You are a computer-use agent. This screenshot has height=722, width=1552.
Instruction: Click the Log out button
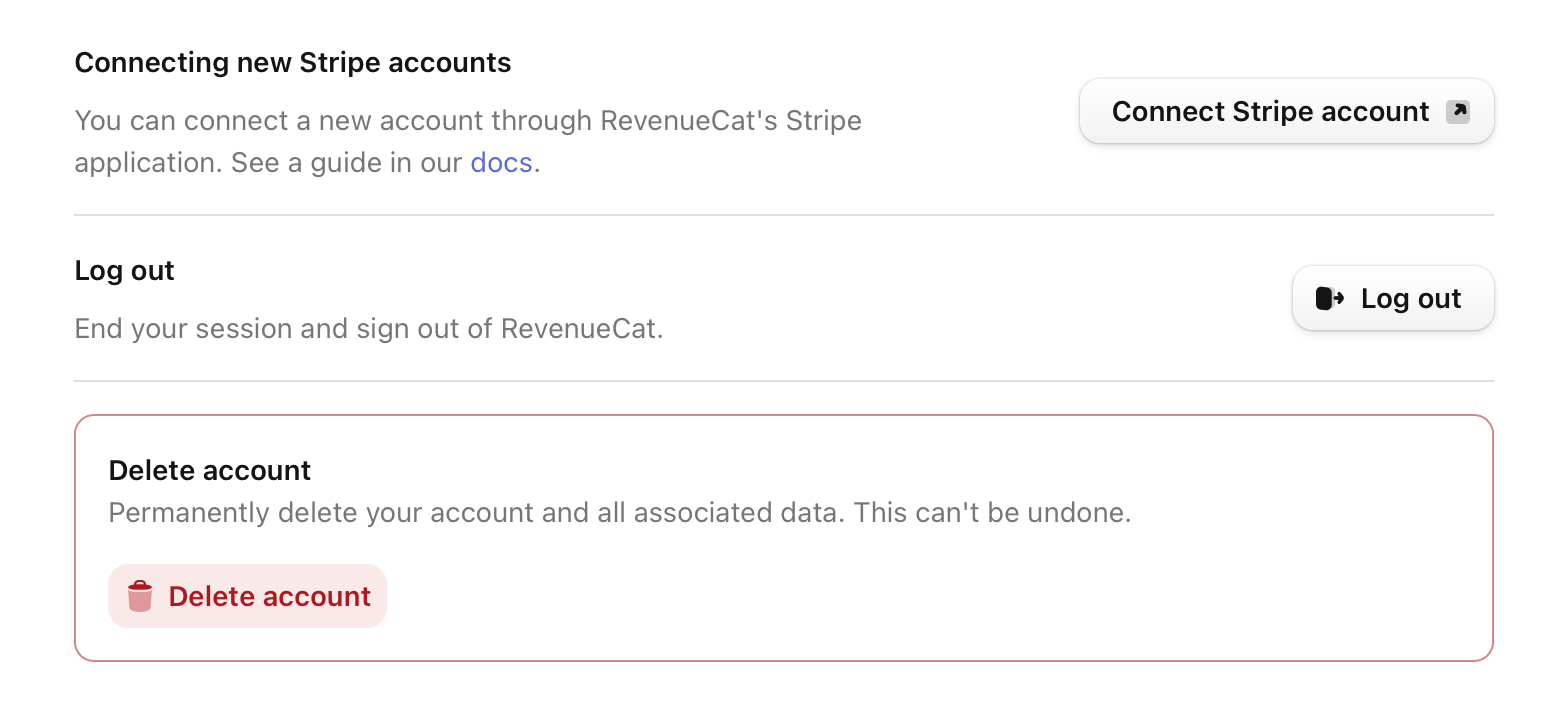[x=1392, y=298]
